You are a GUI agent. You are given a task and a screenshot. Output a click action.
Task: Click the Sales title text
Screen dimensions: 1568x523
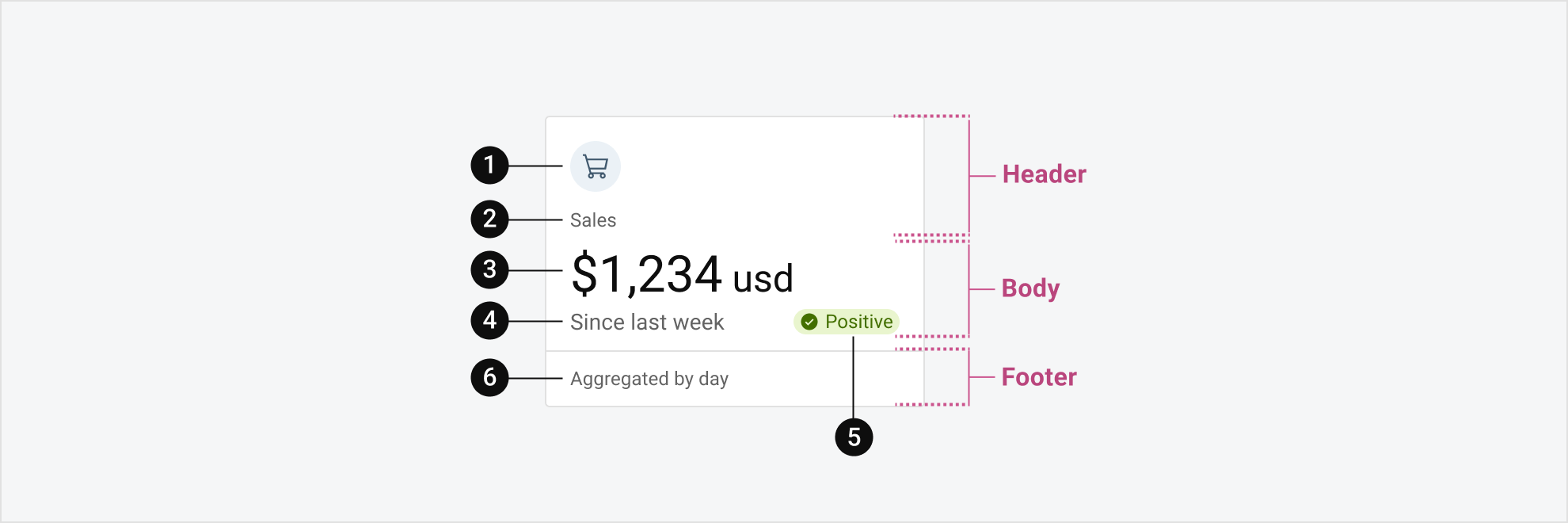[592, 220]
